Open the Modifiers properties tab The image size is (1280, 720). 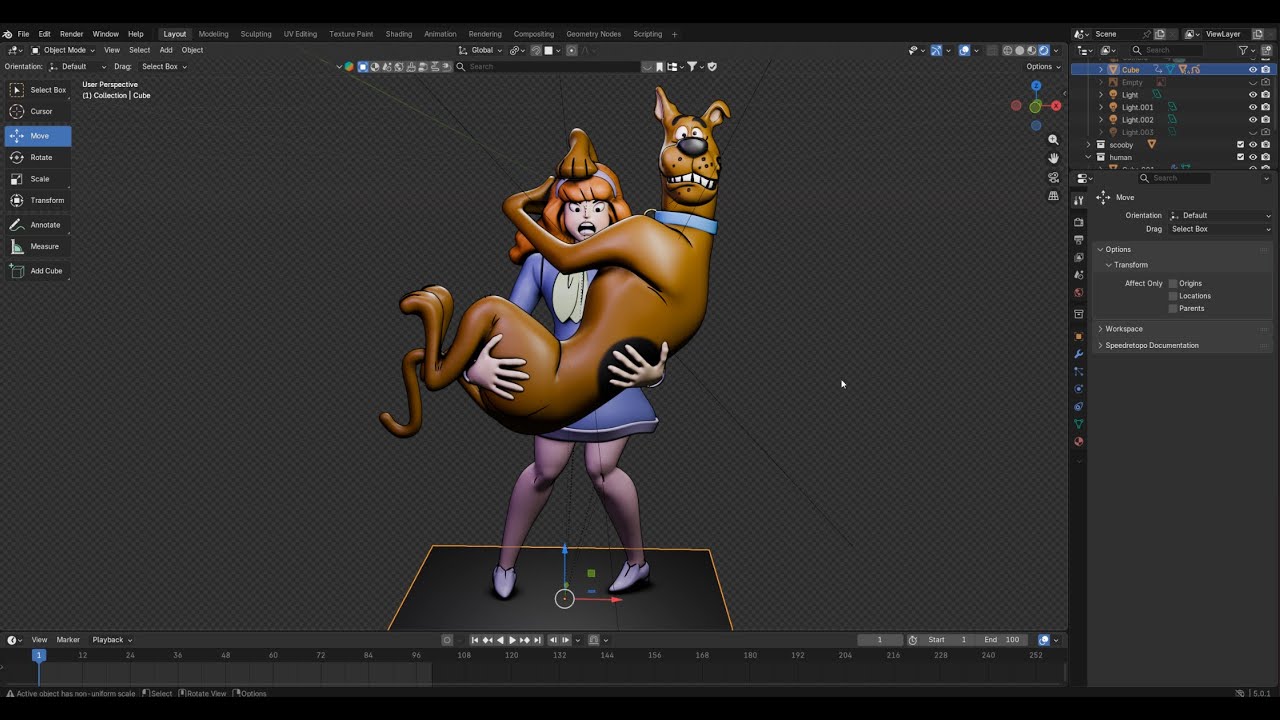(1078, 354)
